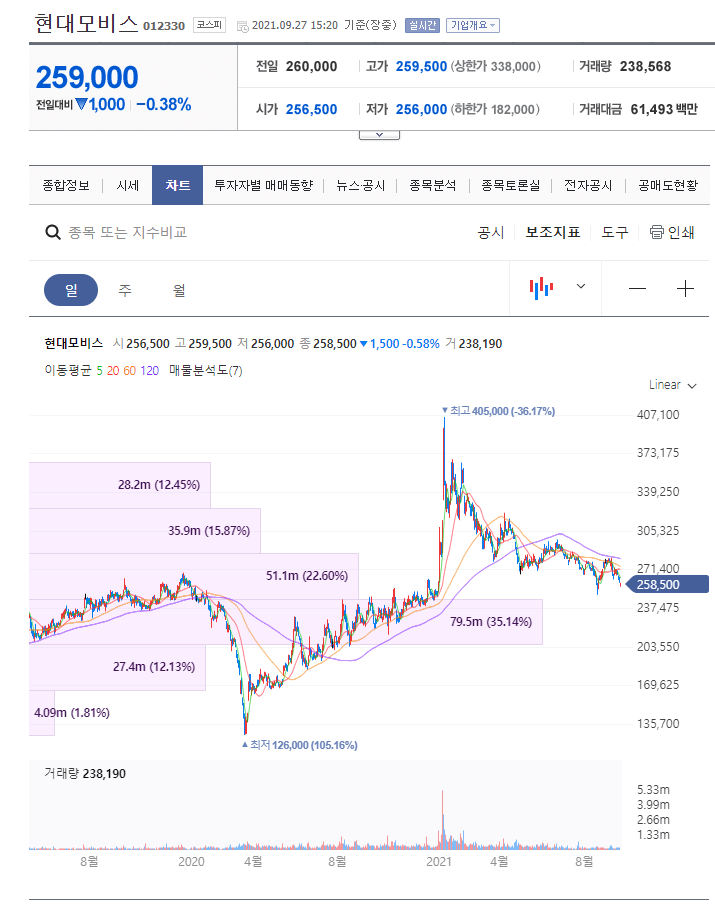Click the 258,500 current price tag

click(667, 584)
